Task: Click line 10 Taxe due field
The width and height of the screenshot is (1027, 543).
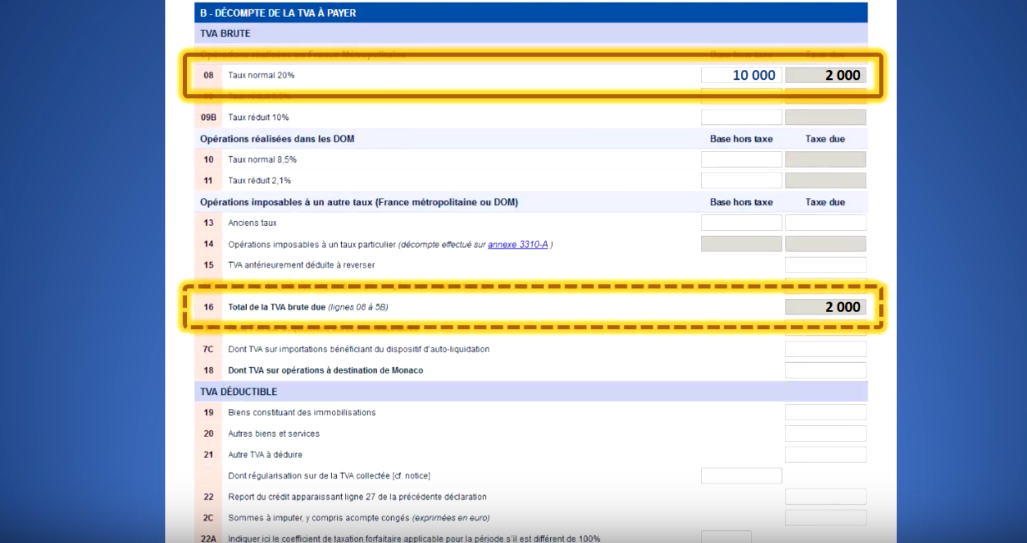Action: 825,160
